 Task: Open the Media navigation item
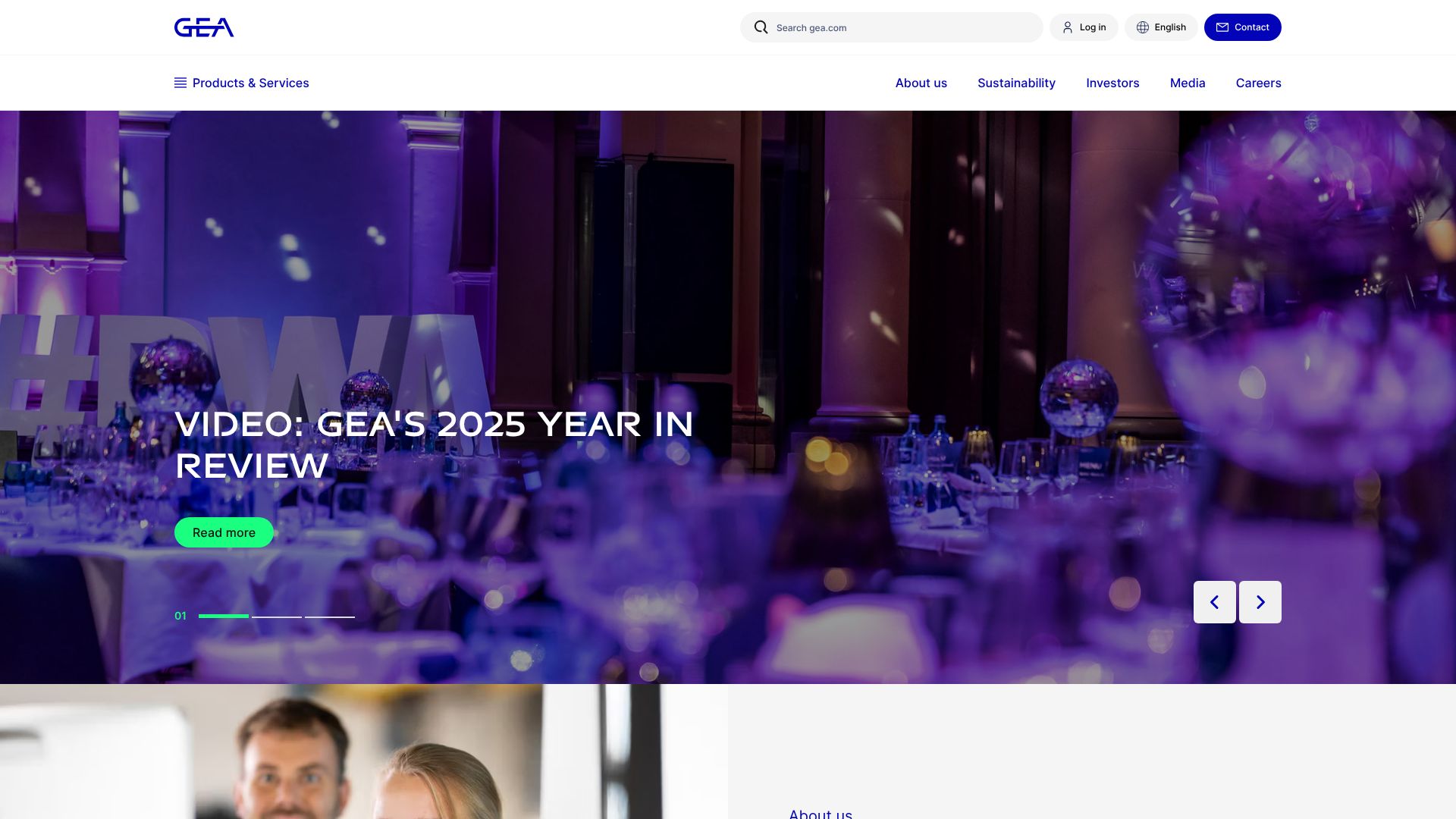(x=1188, y=83)
